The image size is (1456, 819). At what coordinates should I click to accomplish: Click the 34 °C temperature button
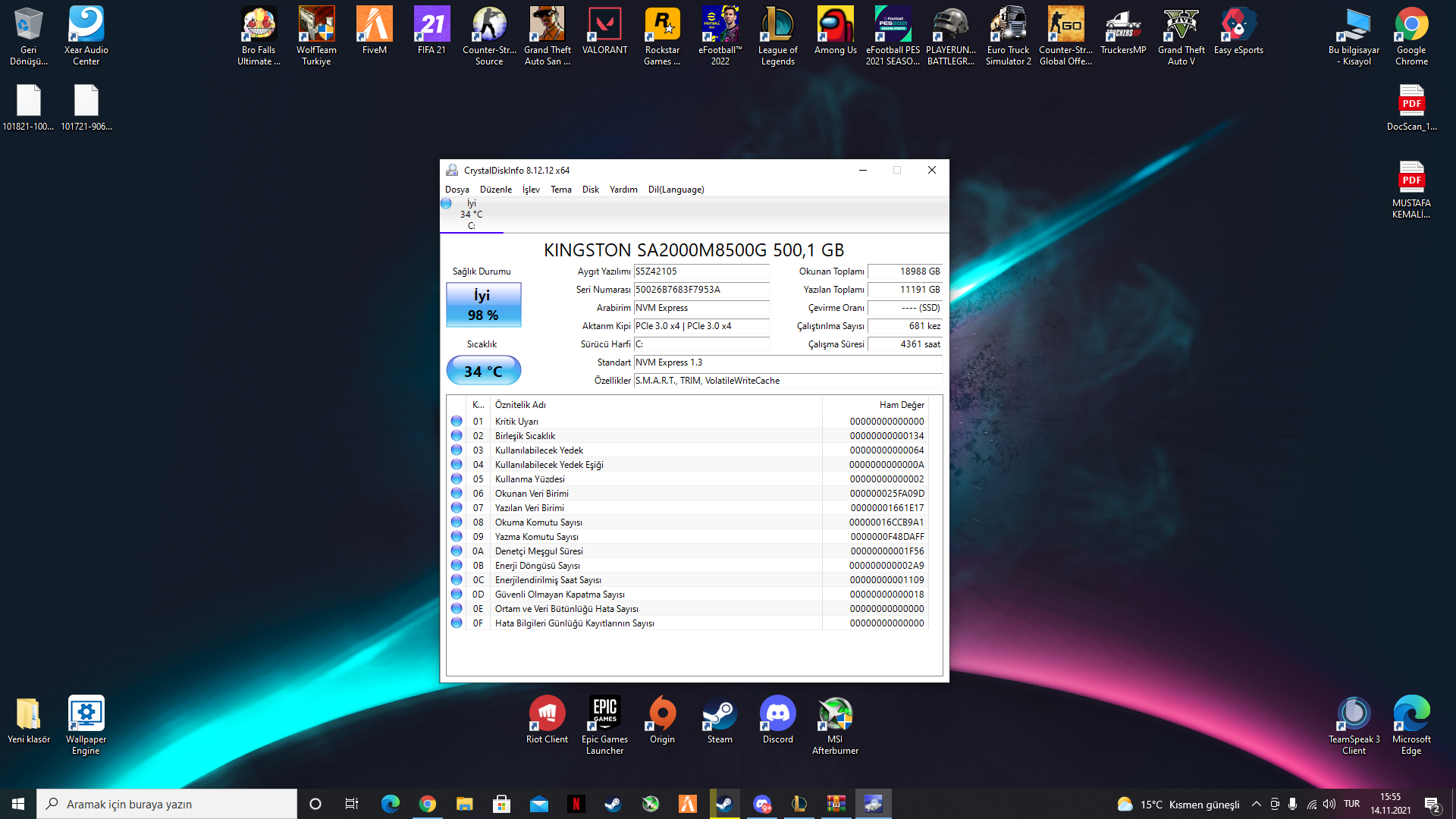click(483, 371)
